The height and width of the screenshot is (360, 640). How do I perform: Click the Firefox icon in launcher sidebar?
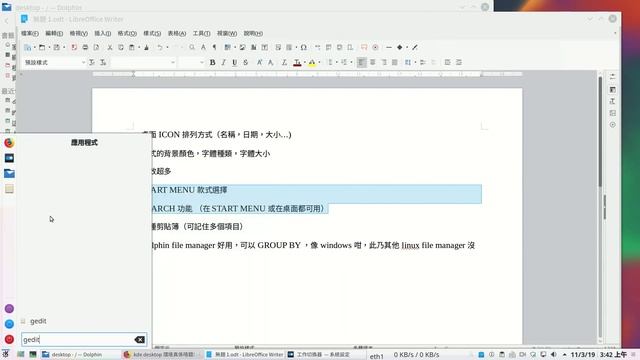click(x=9, y=143)
